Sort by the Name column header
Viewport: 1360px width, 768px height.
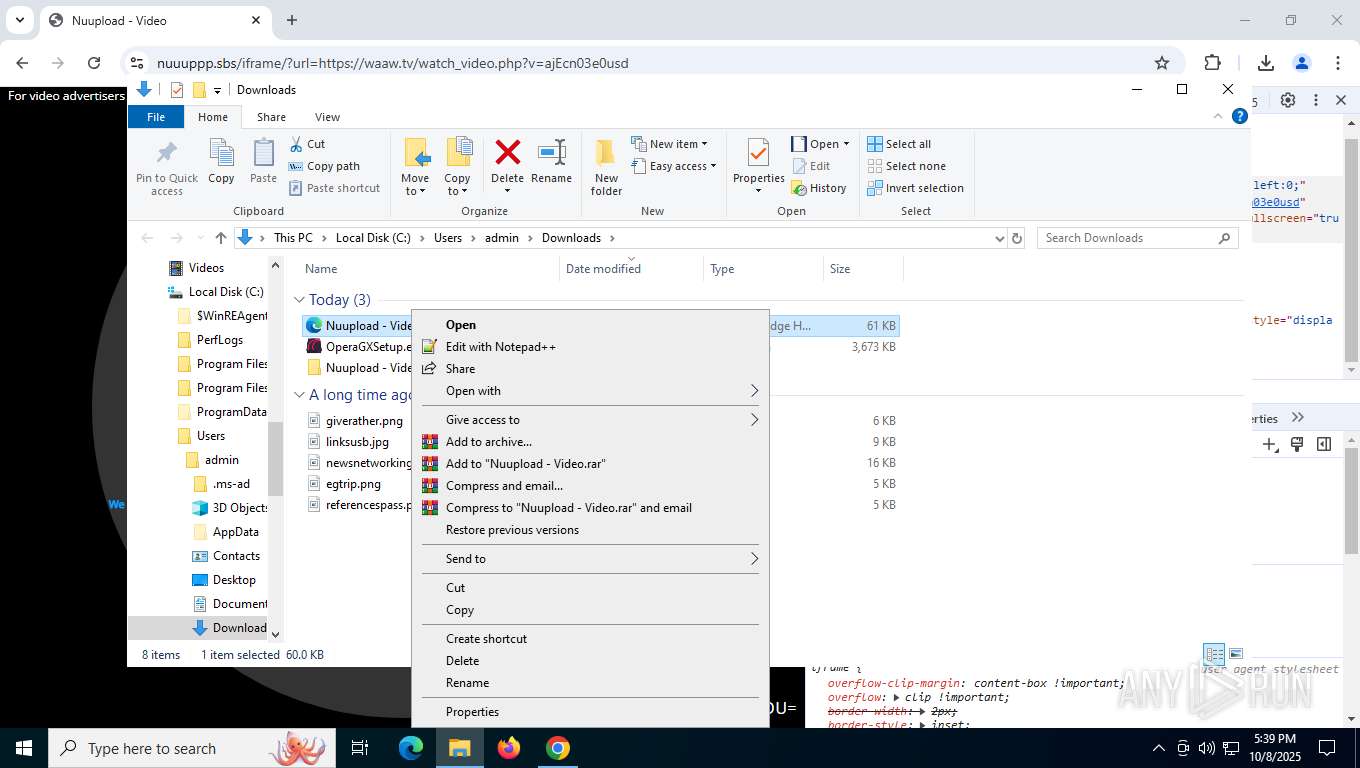(428, 269)
